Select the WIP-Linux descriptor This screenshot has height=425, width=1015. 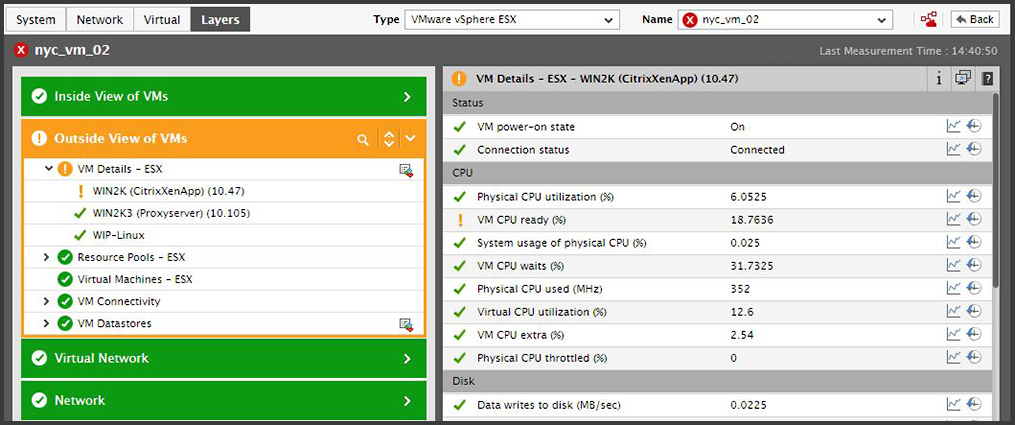119,235
